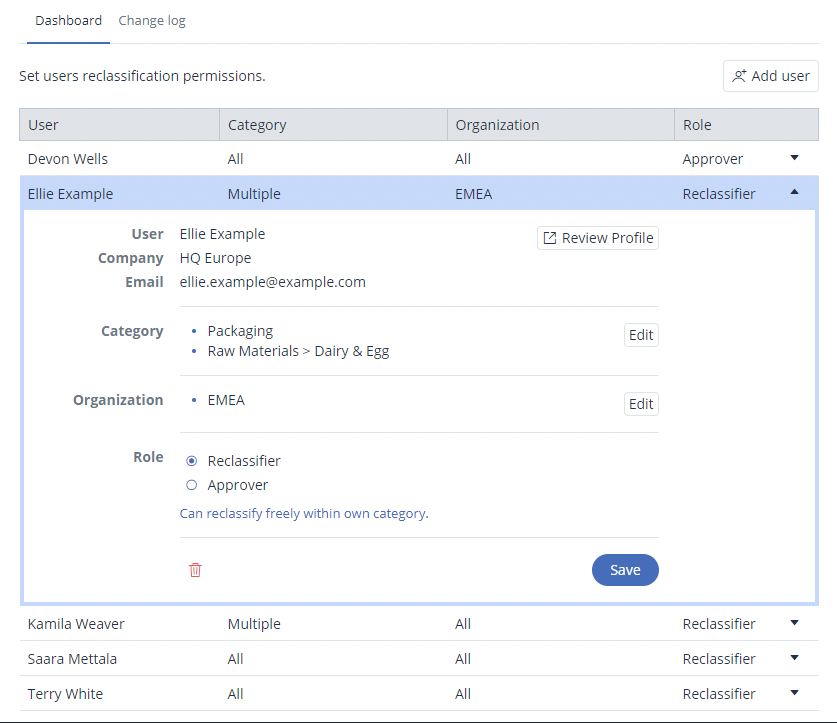Expand the Devon Wells row arrow
Viewport: 837px width, 723px height.
pos(795,158)
